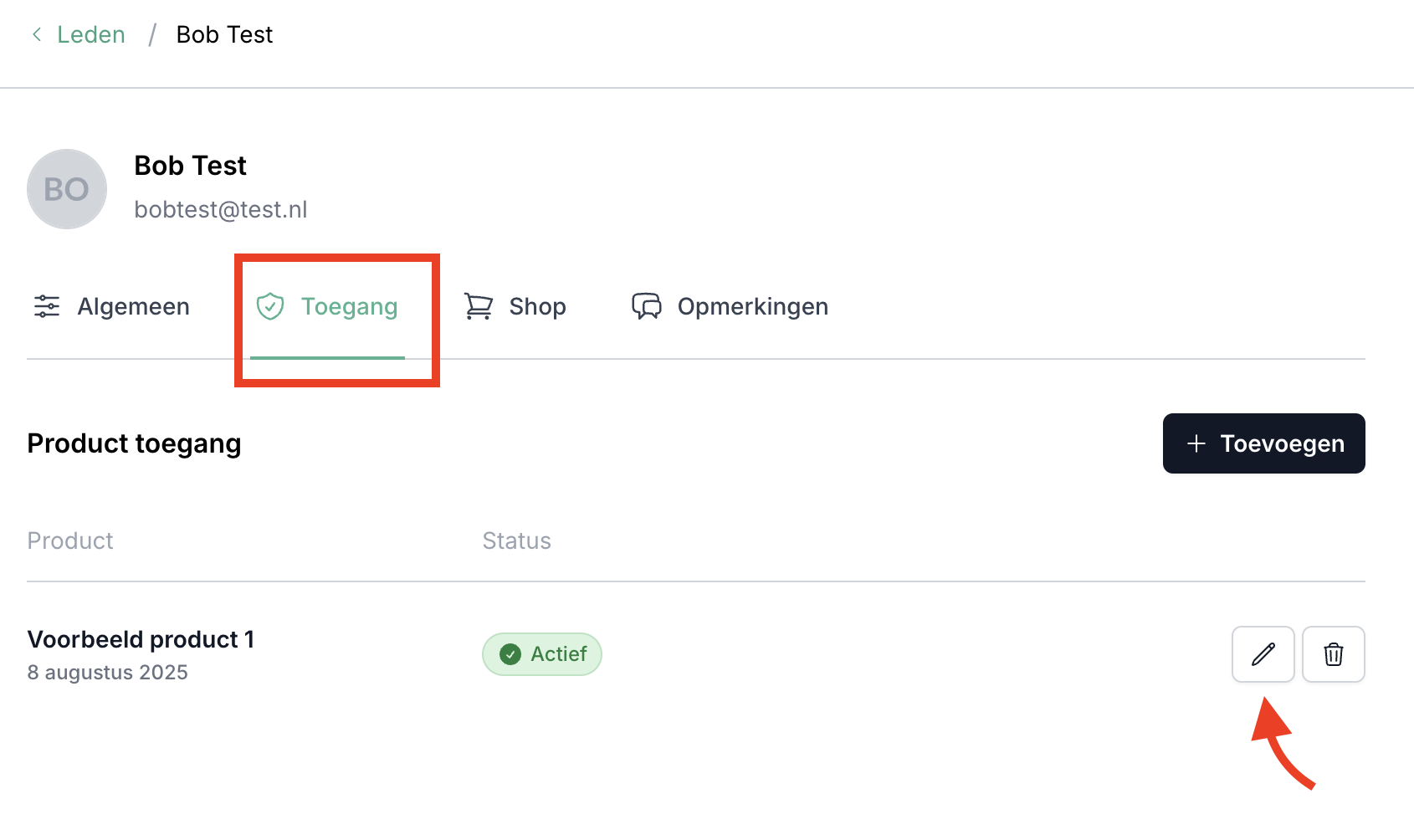Image resolution: width=1414 pixels, height=840 pixels.
Task: Click the Actief status badge
Action: 542,654
